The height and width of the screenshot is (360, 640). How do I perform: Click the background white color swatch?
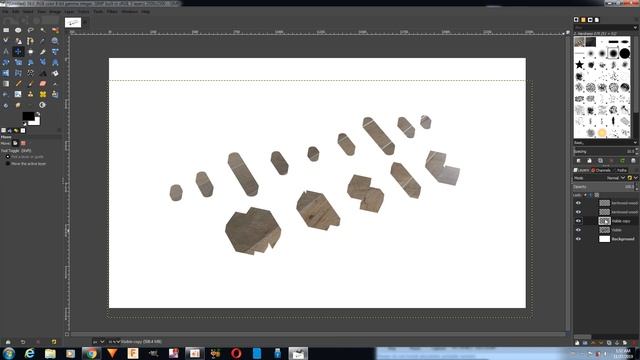coord(36,122)
